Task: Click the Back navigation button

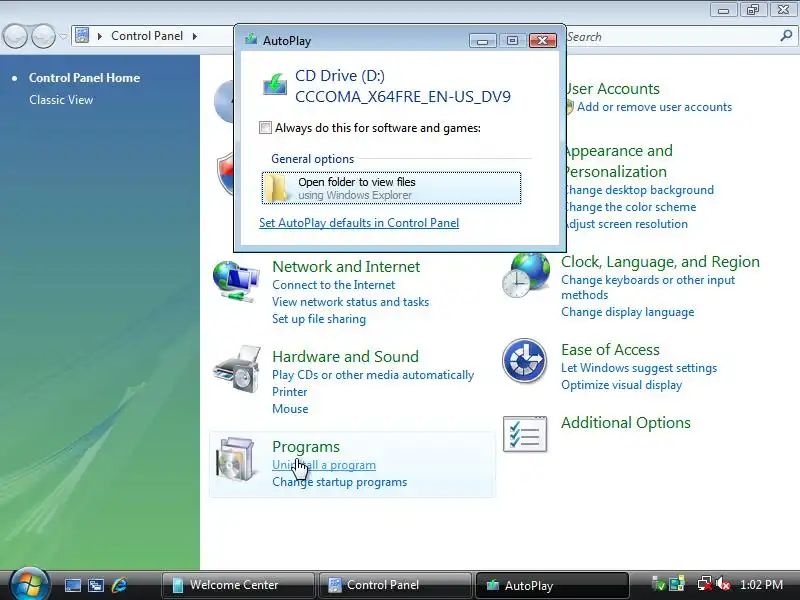Action: click(15, 37)
